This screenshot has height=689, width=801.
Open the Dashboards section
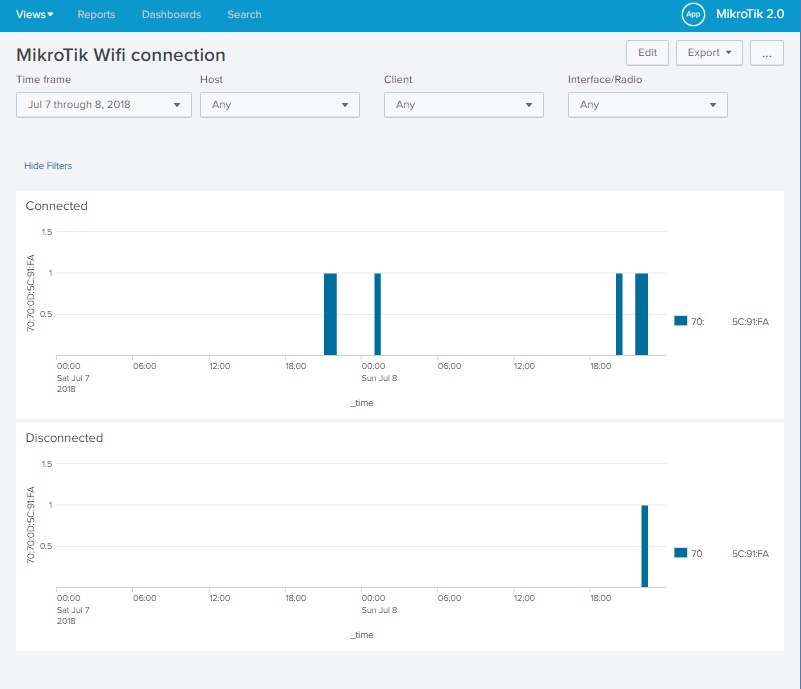171,14
